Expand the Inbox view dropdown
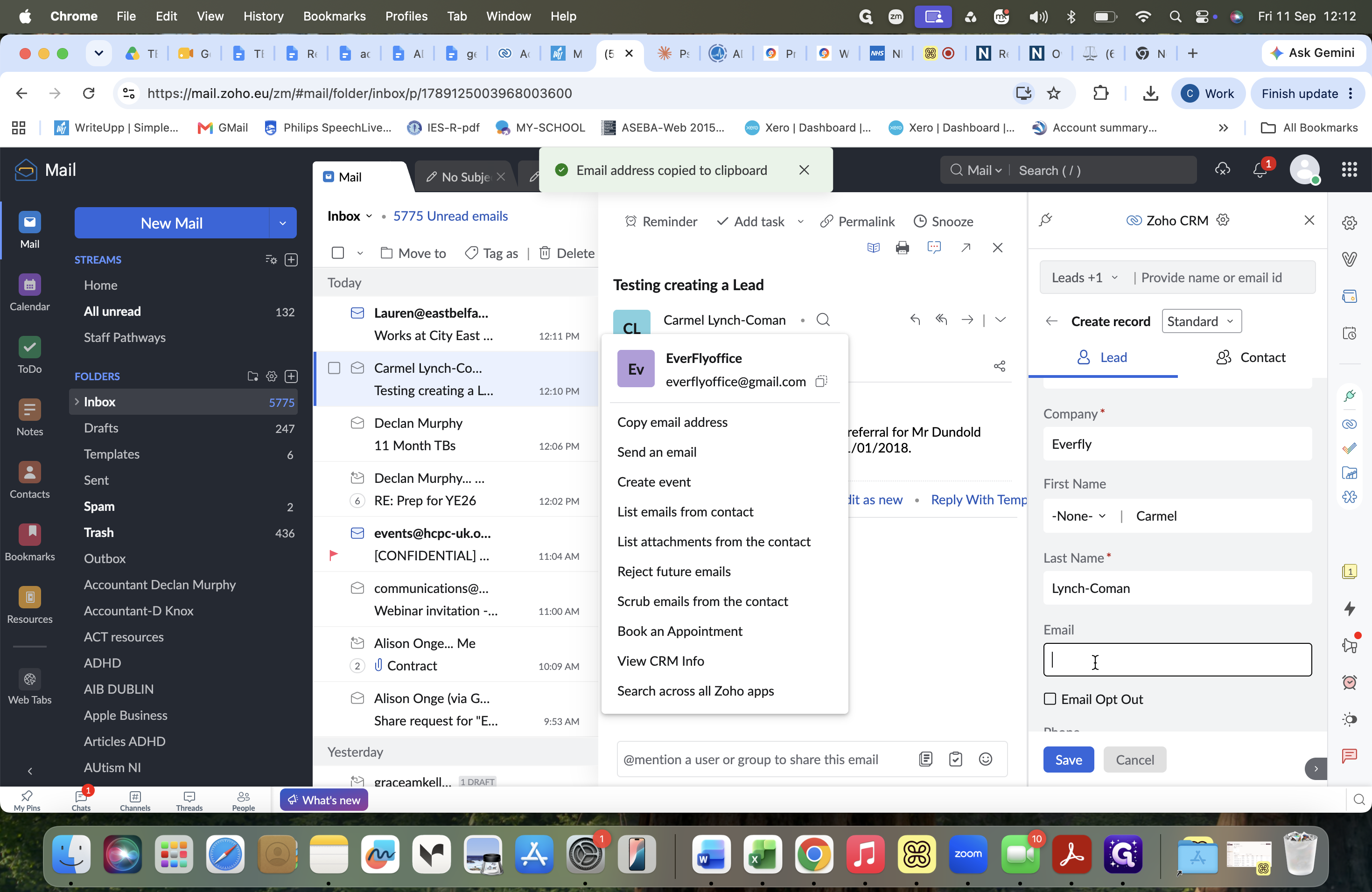This screenshot has height=892, width=1372. [x=369, y=216]
